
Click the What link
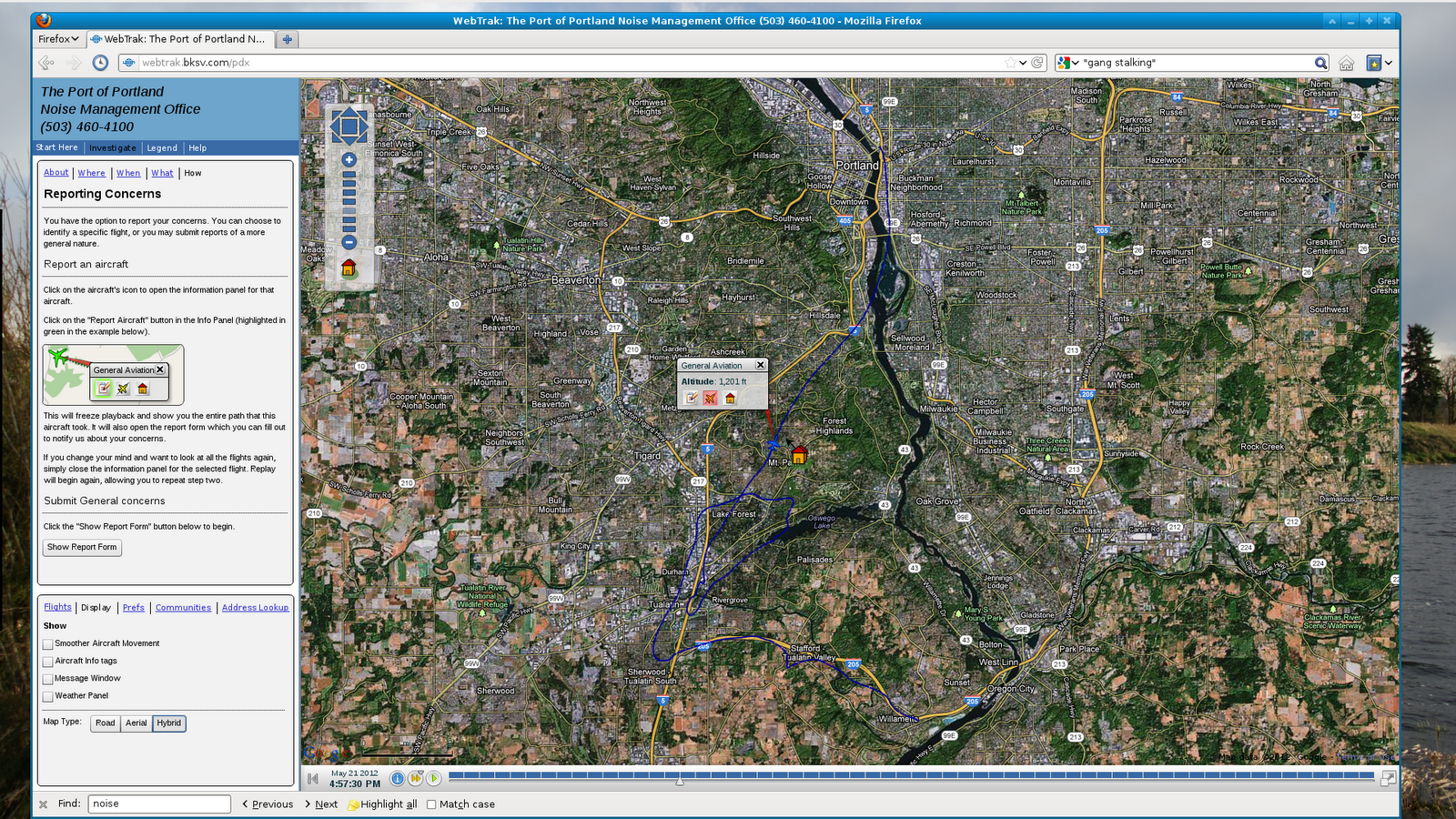pyautogui.click(x=162, y=173)
